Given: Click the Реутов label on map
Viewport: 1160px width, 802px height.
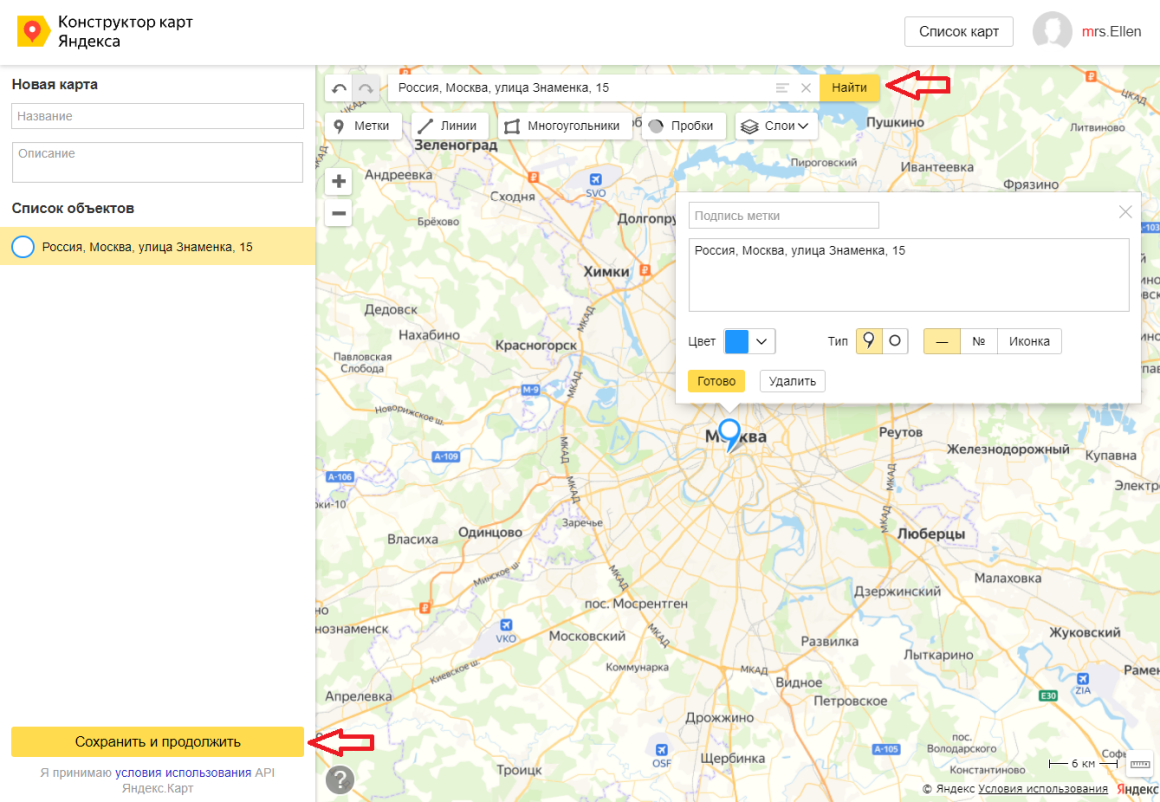Looking at the screenshot, I should tap(900, 432).
